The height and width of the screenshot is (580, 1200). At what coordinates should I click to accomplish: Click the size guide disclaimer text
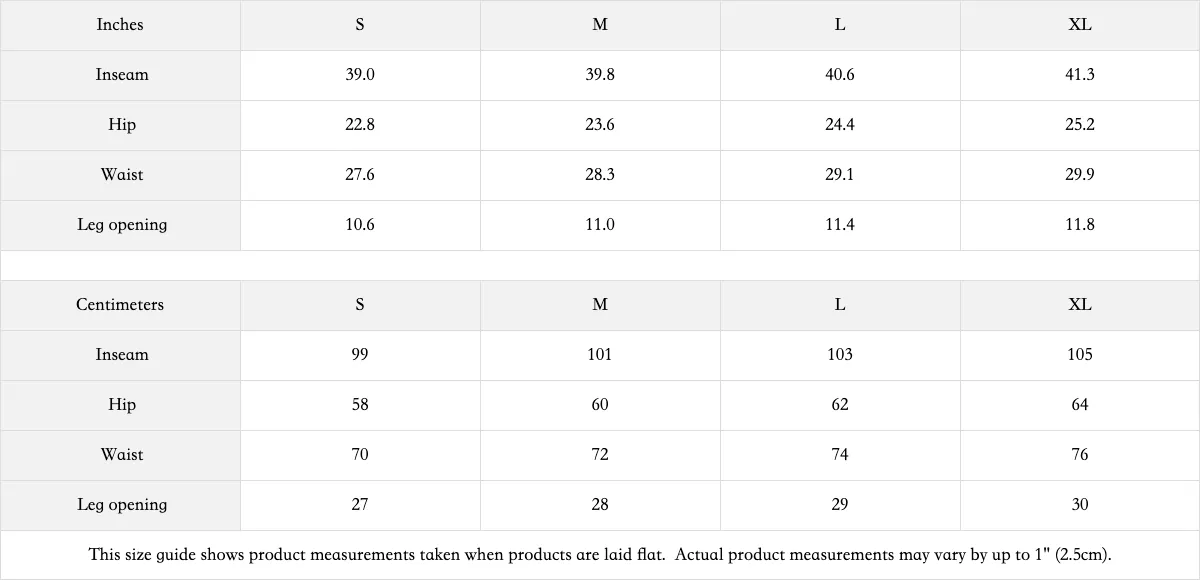pyautogui.click(x=600, y=554)
